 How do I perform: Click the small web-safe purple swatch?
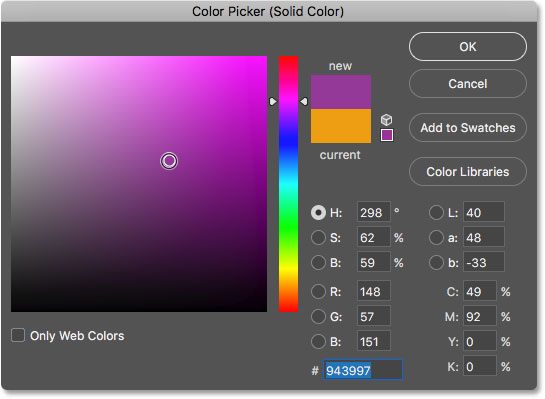click(387, 135)
